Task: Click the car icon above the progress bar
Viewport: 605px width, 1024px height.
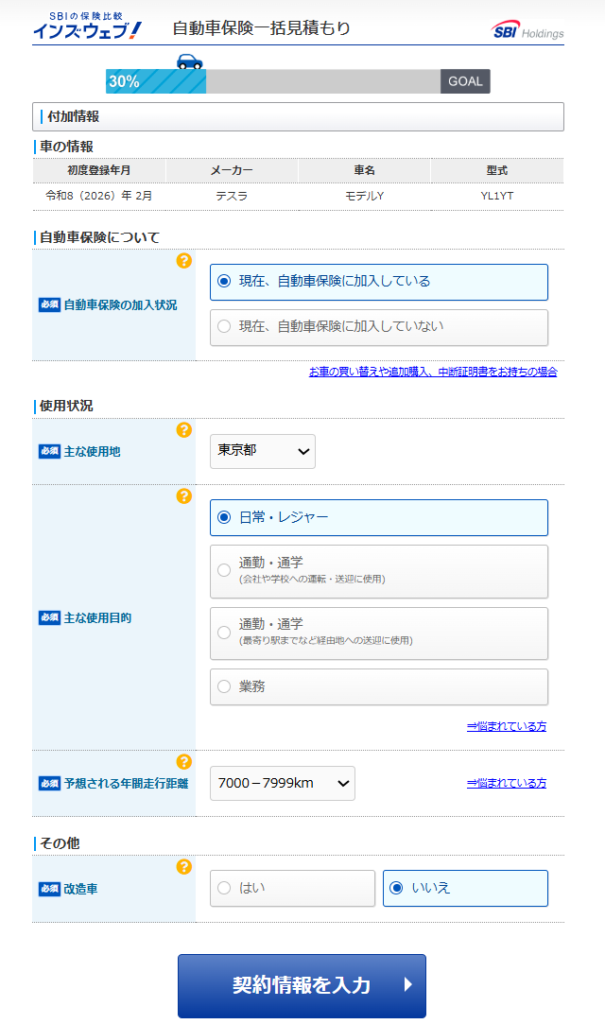Action: [x=189, y=61]
